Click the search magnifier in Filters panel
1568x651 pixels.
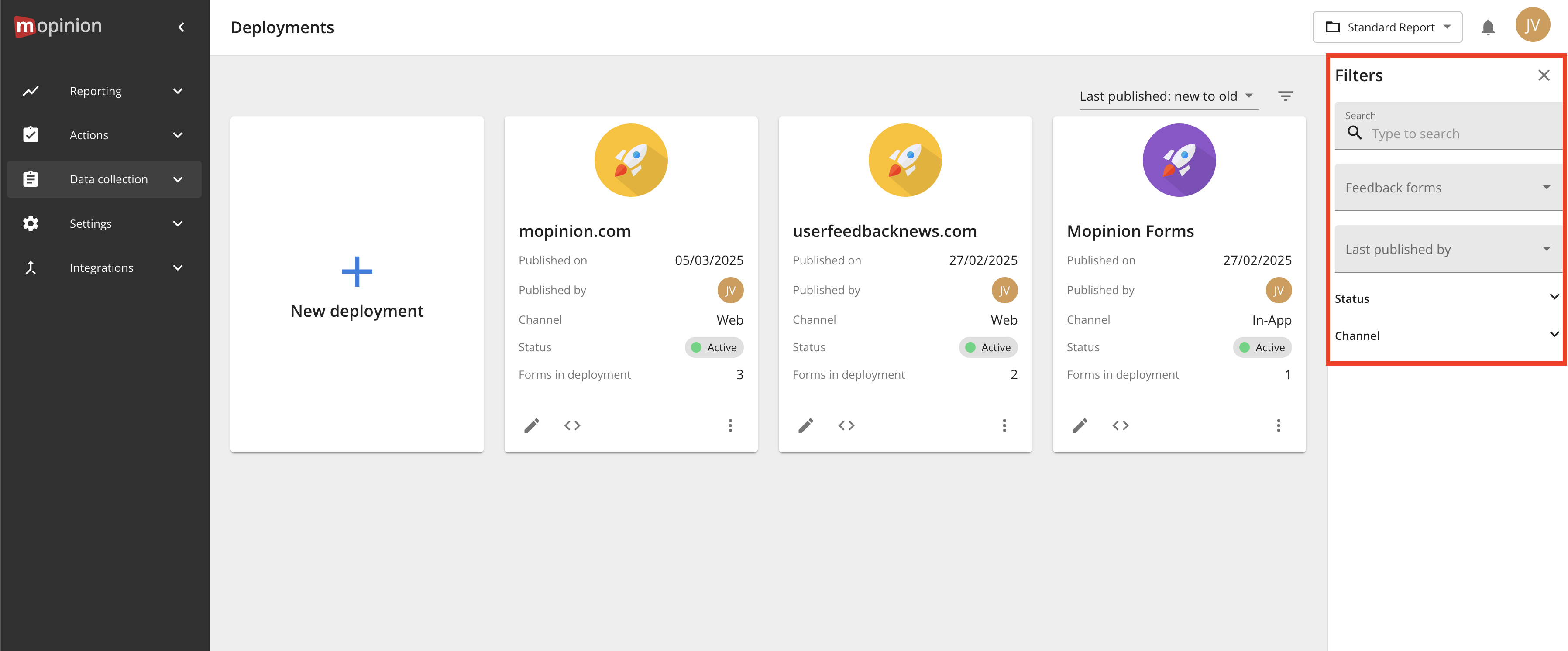click(x=1355, y=133)
